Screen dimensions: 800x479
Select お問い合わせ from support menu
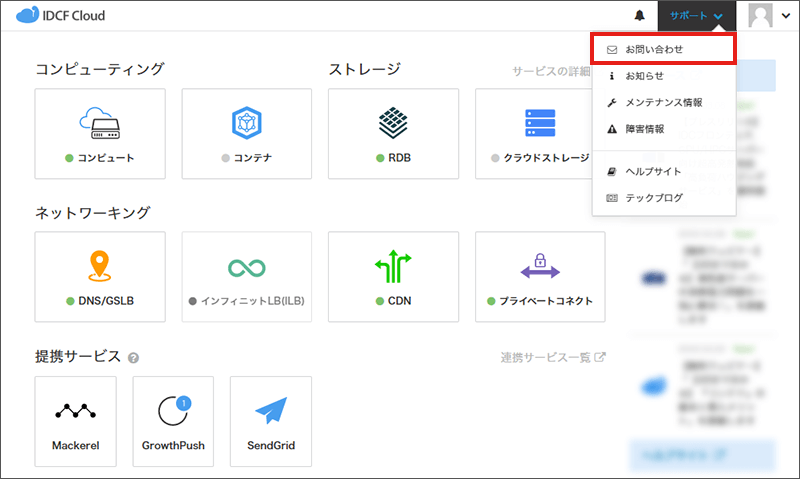point(664,48)
